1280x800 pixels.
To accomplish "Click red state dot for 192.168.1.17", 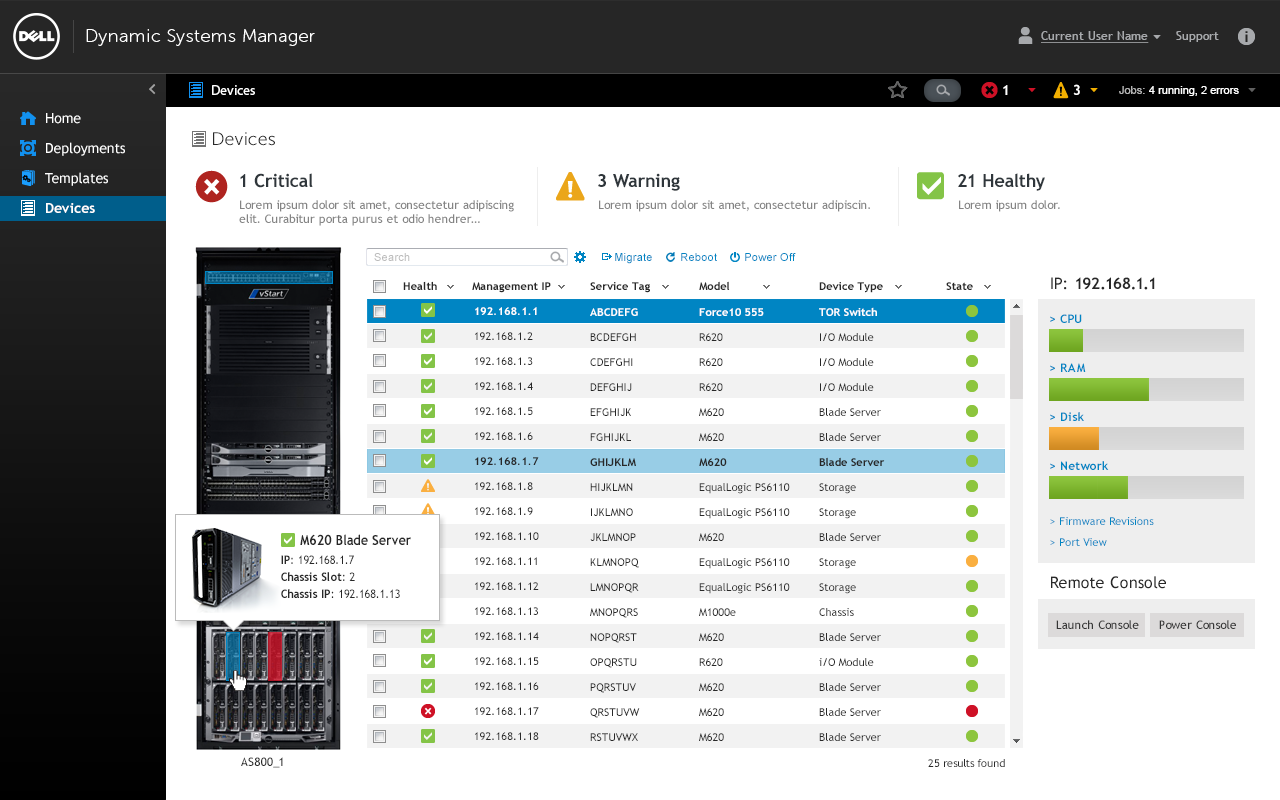I will tap(971, 711).
